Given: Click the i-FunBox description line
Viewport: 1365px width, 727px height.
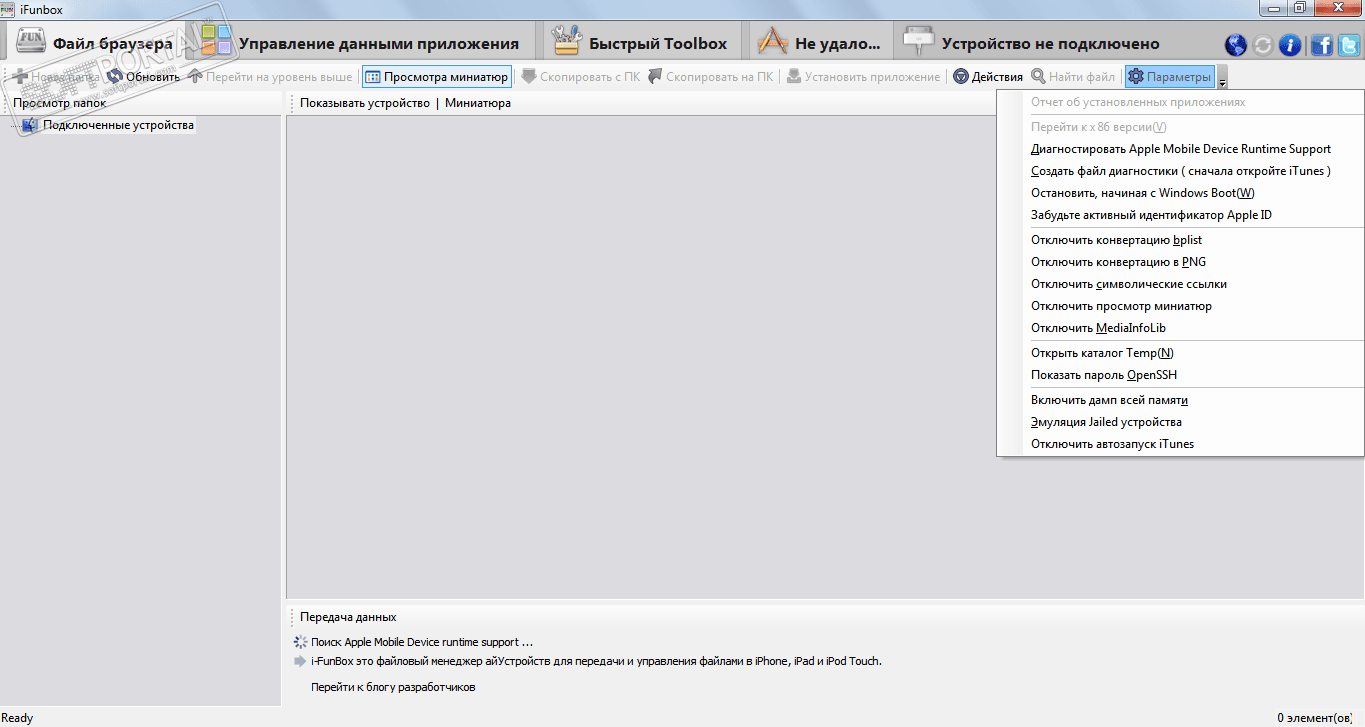Looking at the screenshot, I should 596,661.
